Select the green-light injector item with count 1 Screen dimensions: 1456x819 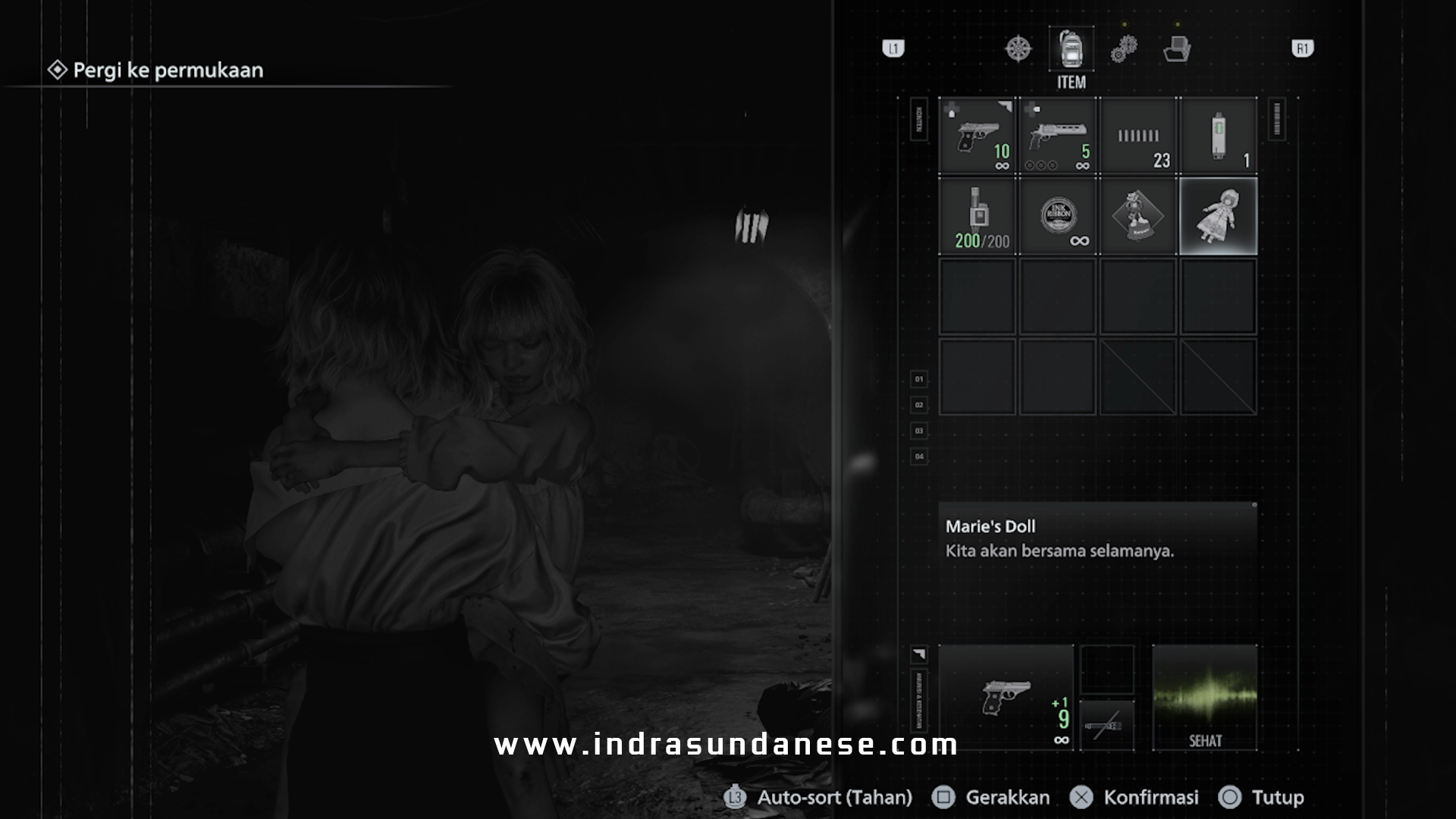[x=1218, y=136]
